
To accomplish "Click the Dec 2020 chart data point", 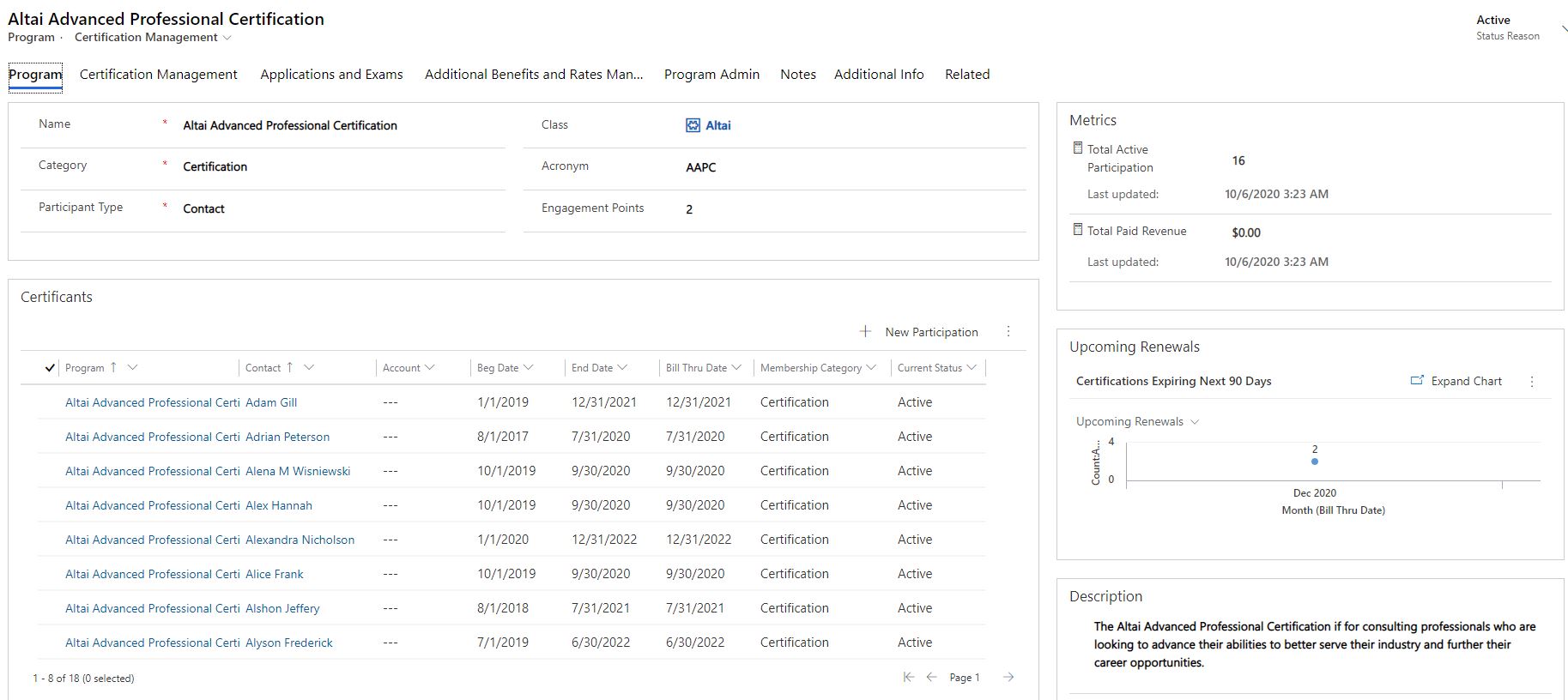I will [1315, 462].
